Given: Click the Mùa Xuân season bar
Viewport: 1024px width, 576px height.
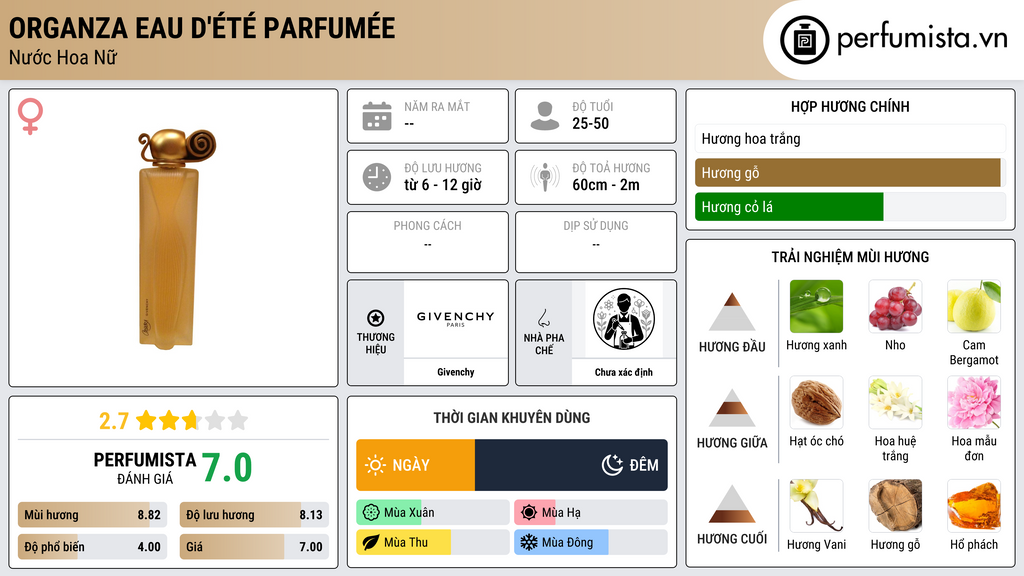Looking at the screenshot, I should tap(432, 513).
